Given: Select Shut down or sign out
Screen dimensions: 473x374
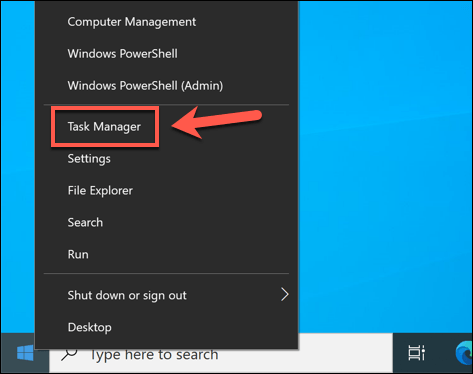Looking at the screenshot, I should pos(127,295).
